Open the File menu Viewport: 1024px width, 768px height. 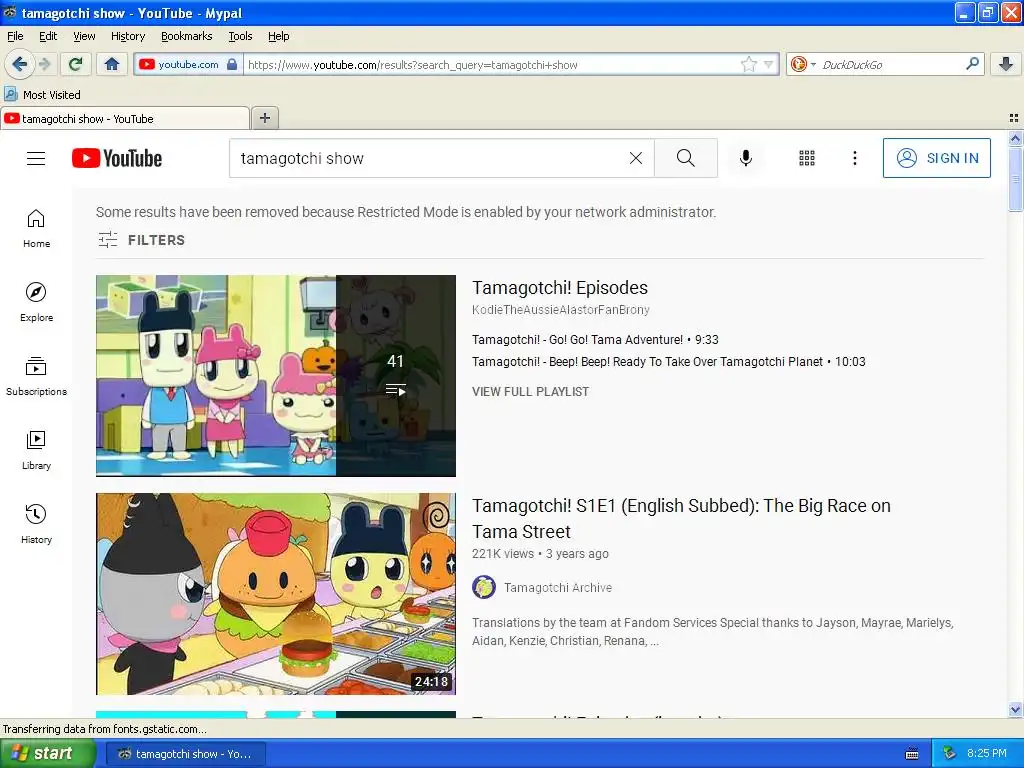tap(15, 36)
